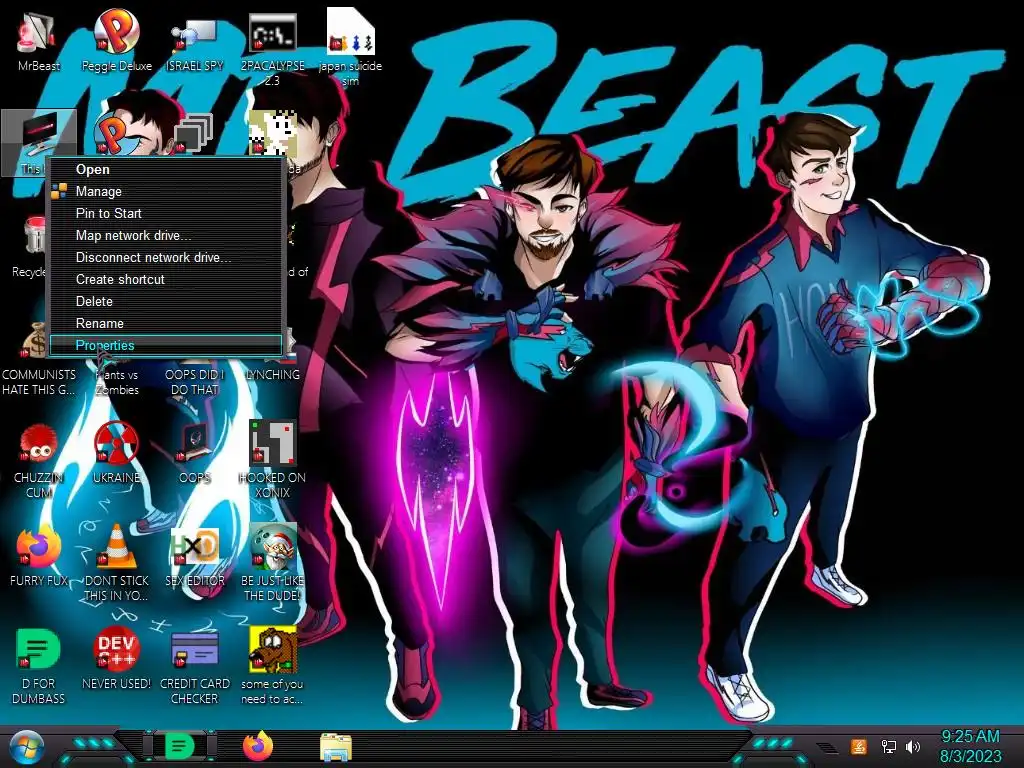The height and width of the screenshot is (768, 1024).
Task: Open the volume speaker tray icon
Action: 913,746
